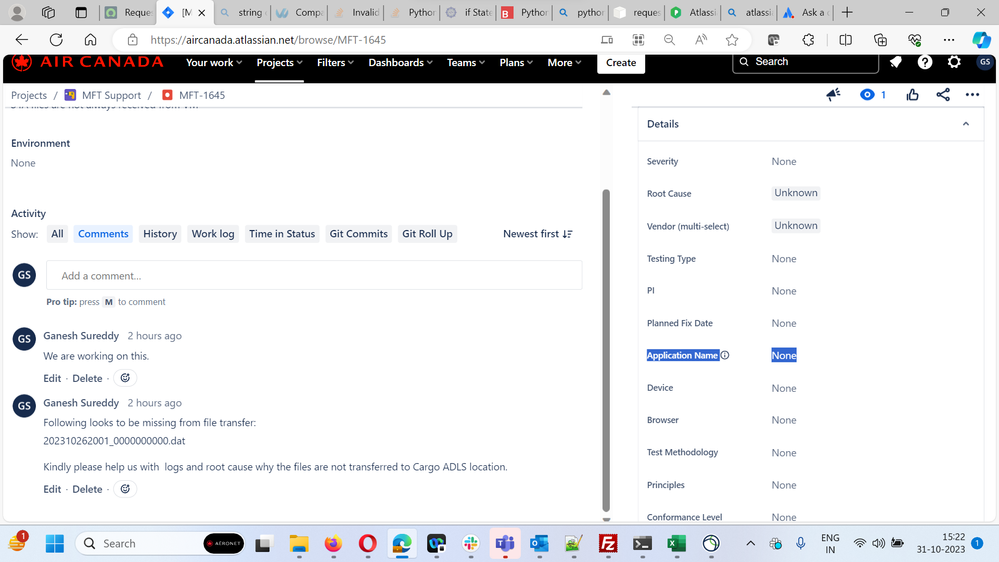Show All activity
999x562 pixels.
pyautogui.click(x=57, y=234)
